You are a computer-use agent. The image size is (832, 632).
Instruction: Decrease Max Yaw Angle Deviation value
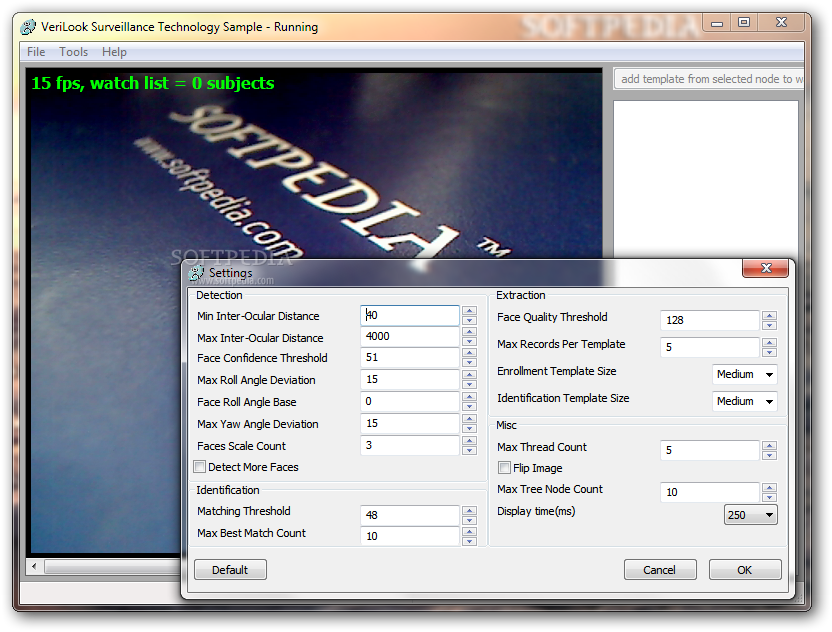pyautogui.click(x=469, y=428)
